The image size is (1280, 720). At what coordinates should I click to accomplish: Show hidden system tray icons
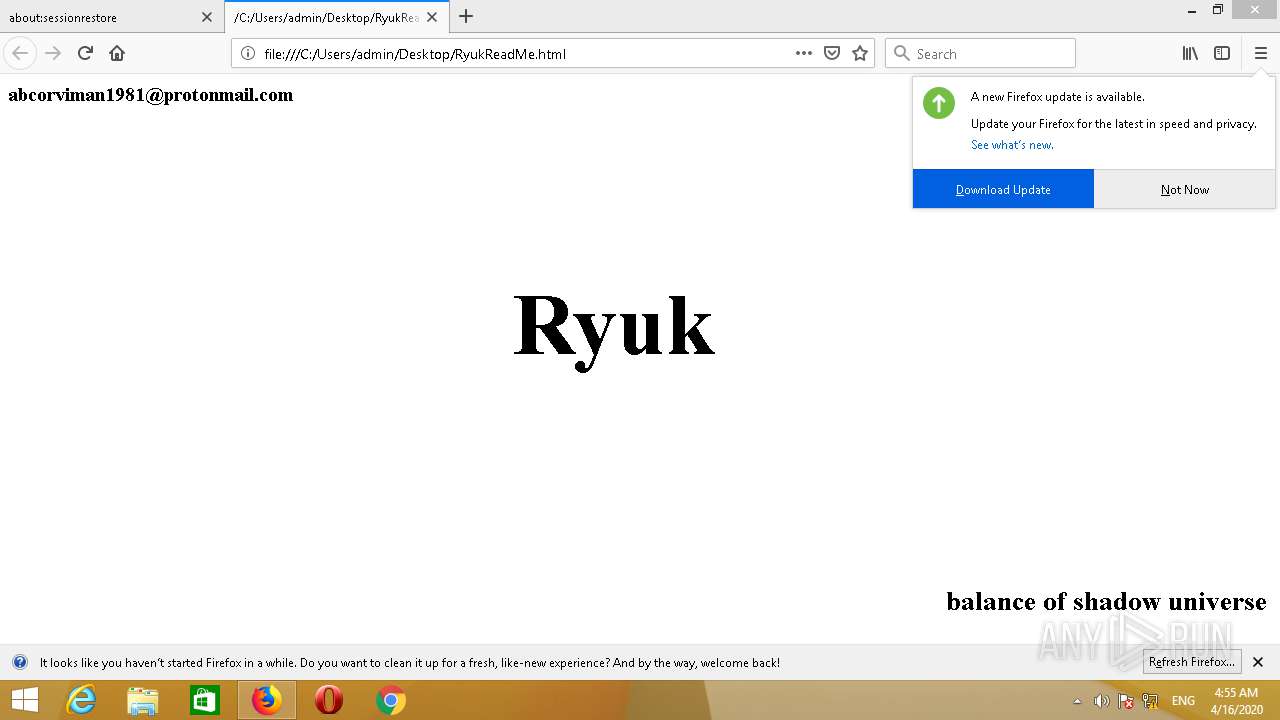(x=1077, y=701)
